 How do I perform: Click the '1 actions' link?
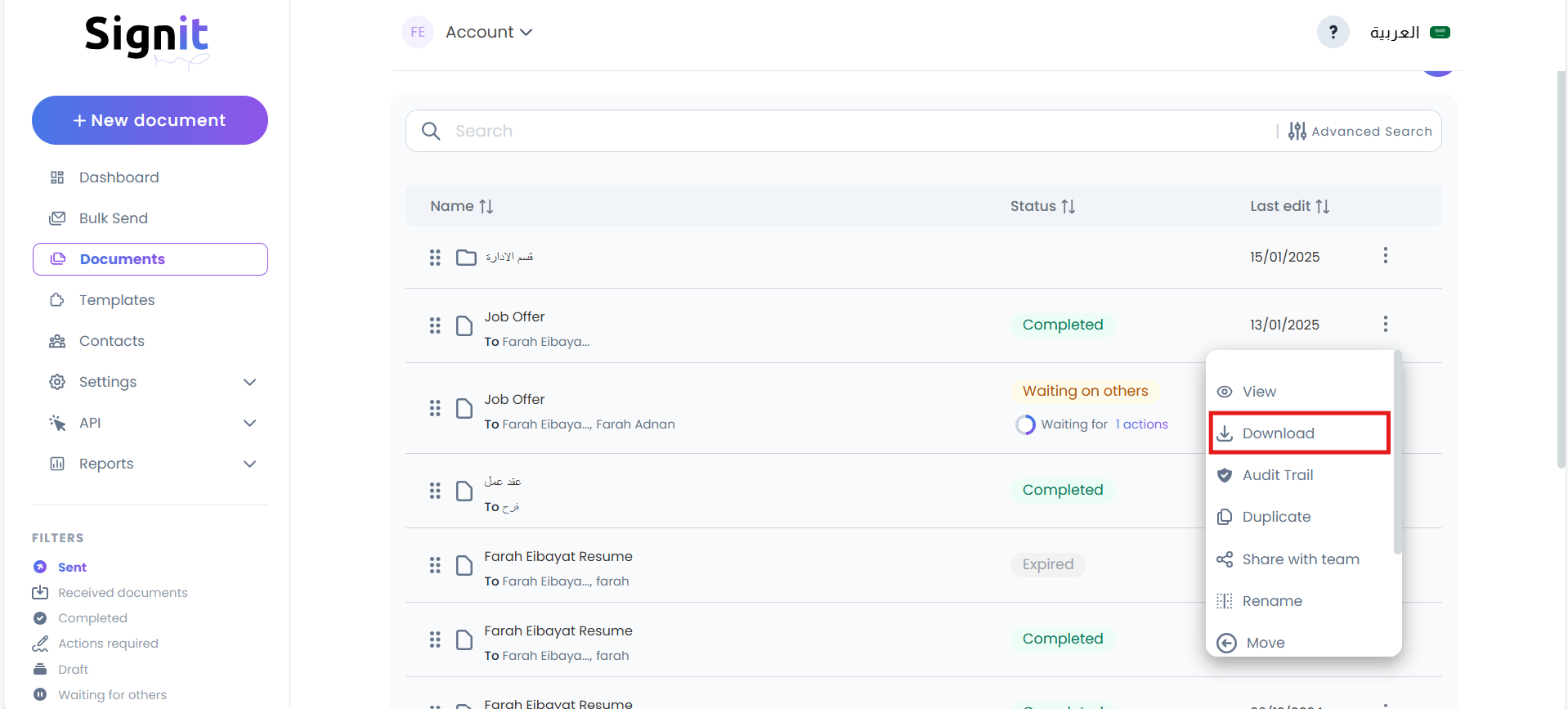1142,424
